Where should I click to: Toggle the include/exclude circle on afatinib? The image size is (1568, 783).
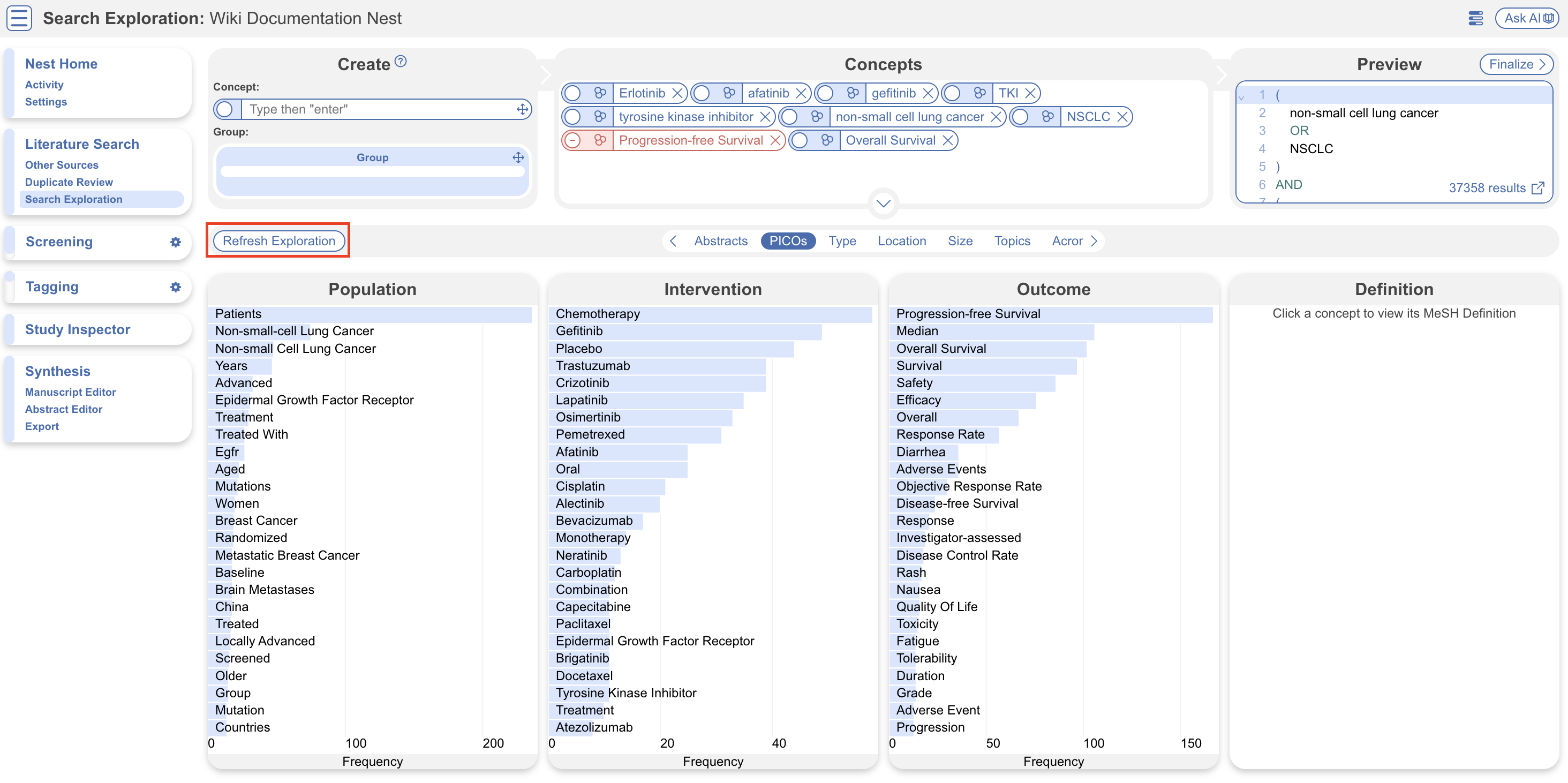701,93
